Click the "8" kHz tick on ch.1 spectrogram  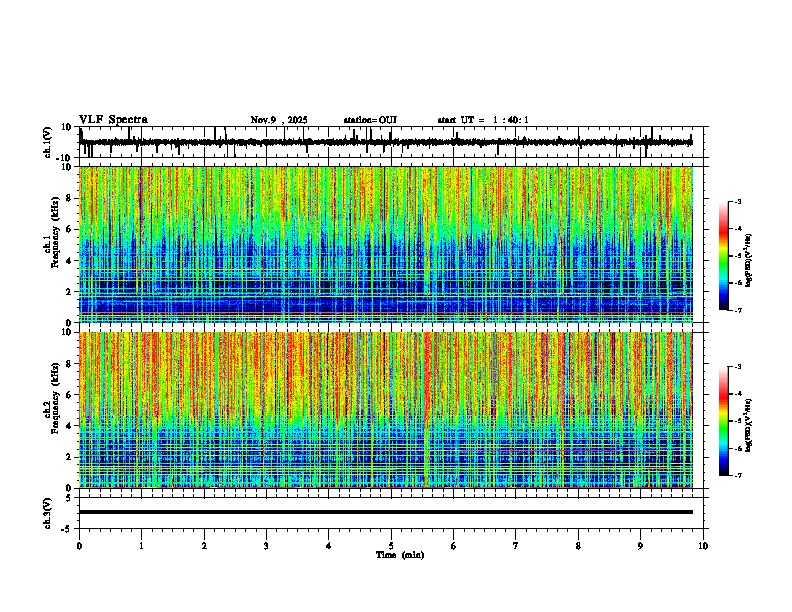[x=69, y=198]
